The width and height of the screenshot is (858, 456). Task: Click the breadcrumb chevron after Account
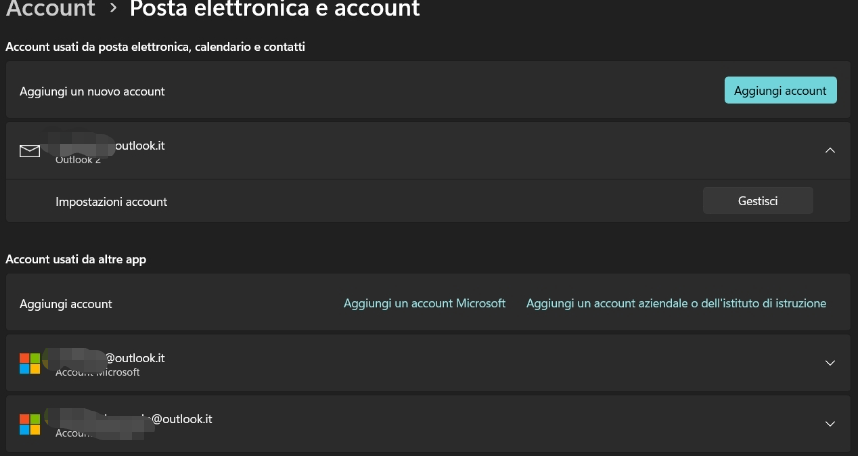[113, 8]
